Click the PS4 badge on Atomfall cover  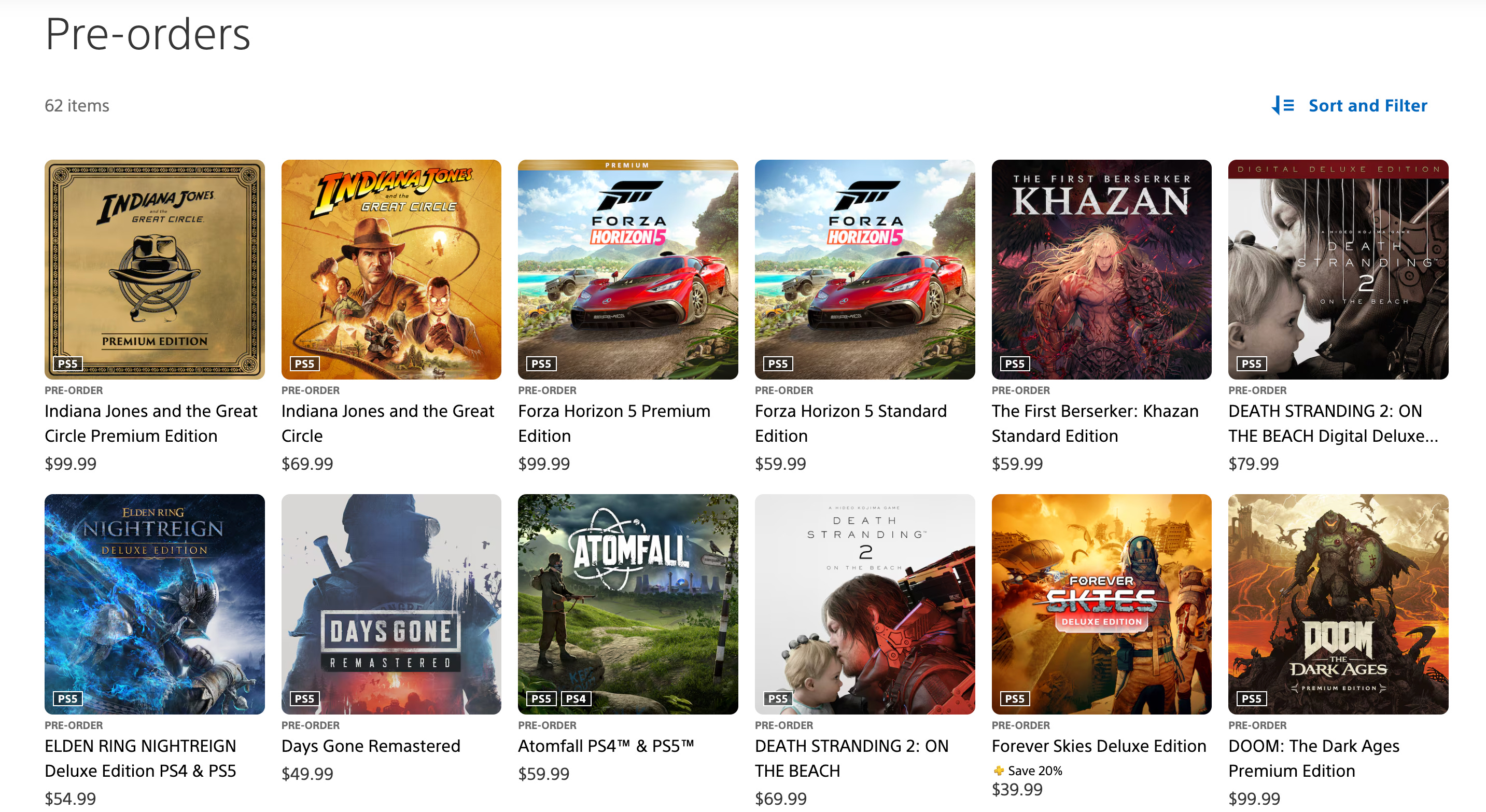pyautogui.click(x=575, y=698)
